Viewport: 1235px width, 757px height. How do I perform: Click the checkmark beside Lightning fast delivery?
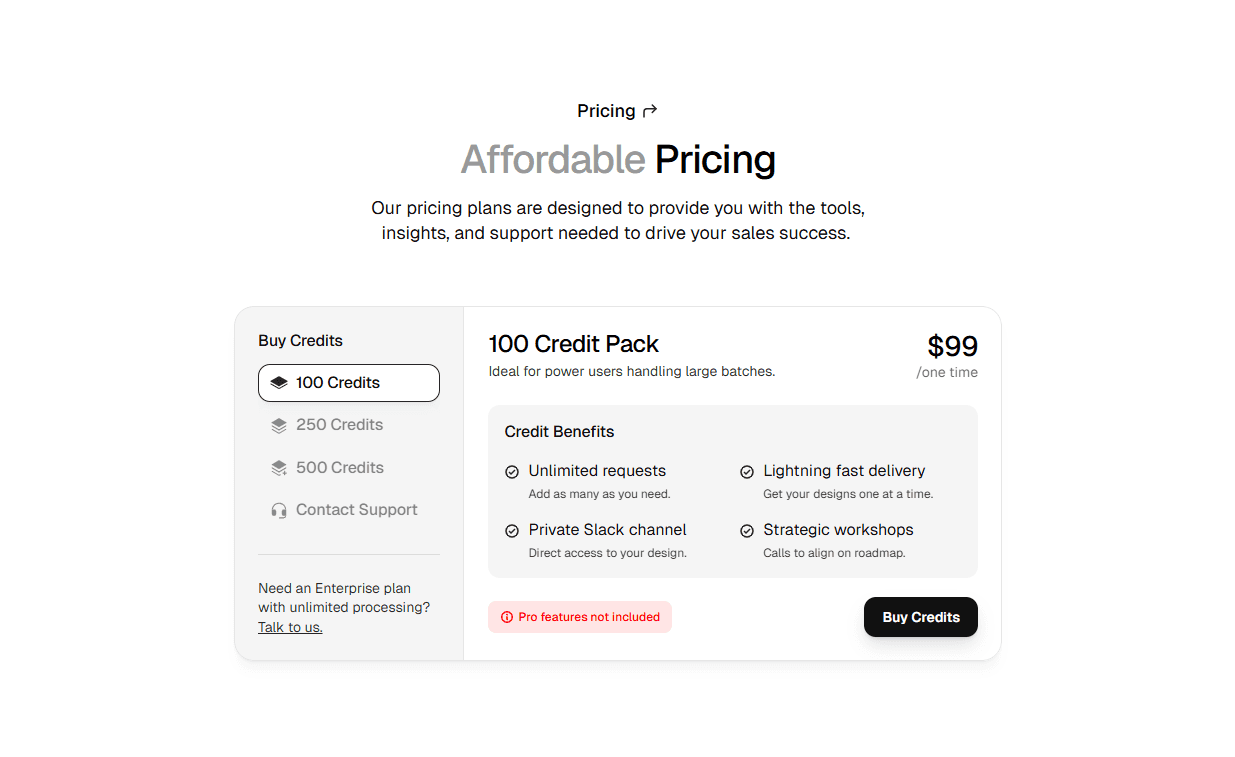pos(747,471)
